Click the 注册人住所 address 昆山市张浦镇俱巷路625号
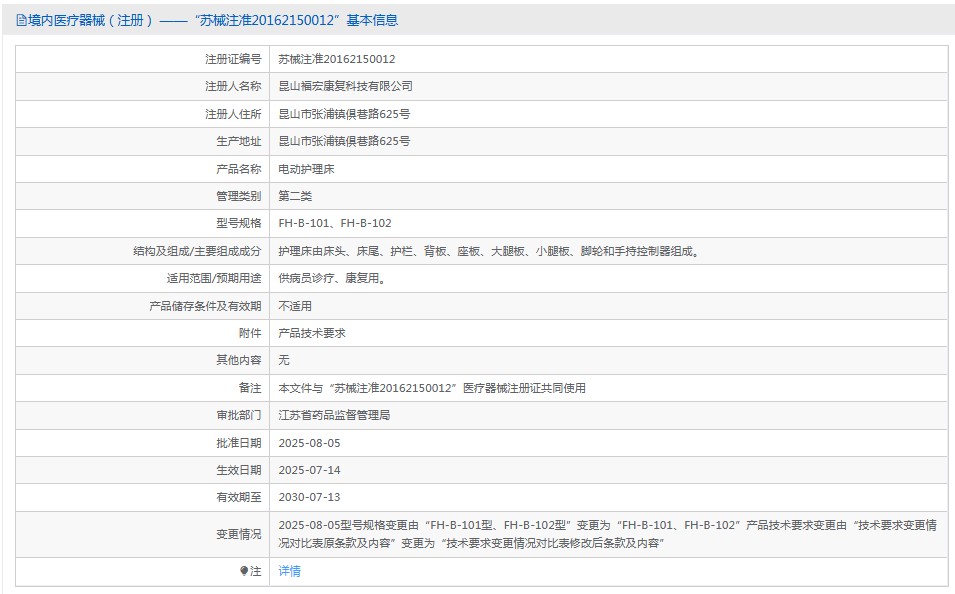Image resolution: width=955 pixels, height=594 pixels. click(x=344, y=114)
